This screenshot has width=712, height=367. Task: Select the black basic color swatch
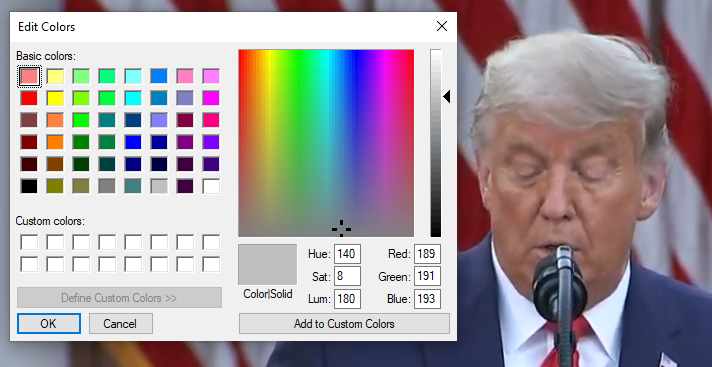coord(29,186)
